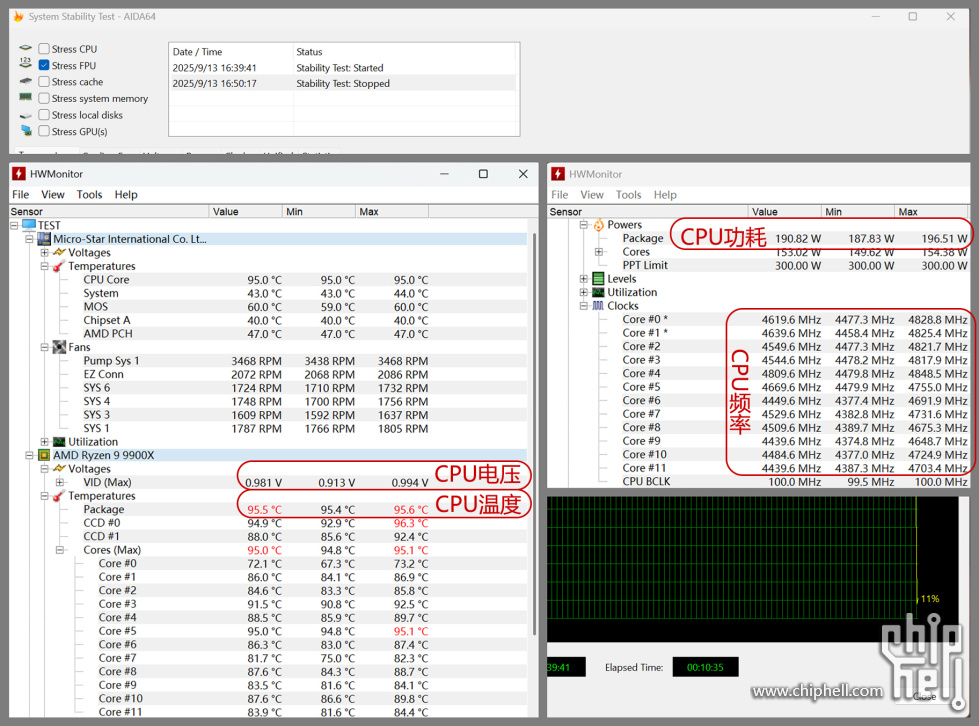
Task: Enable the Stress GPU(s) checkbox
Action: pyautogui.click(x=44, y=131)
